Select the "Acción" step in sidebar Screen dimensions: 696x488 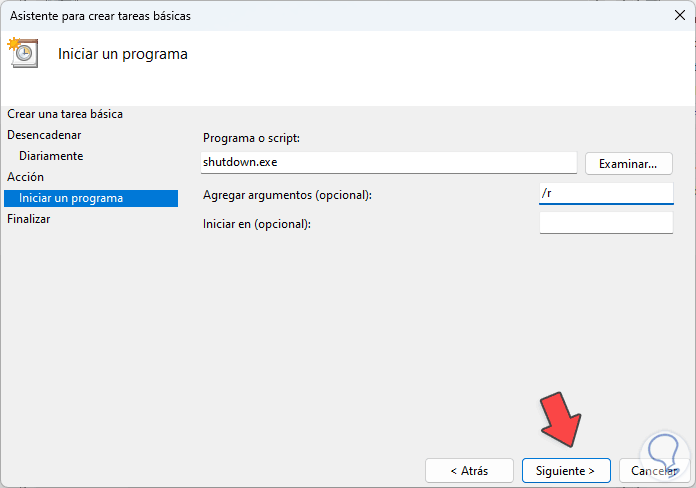(x=25, y=177)
